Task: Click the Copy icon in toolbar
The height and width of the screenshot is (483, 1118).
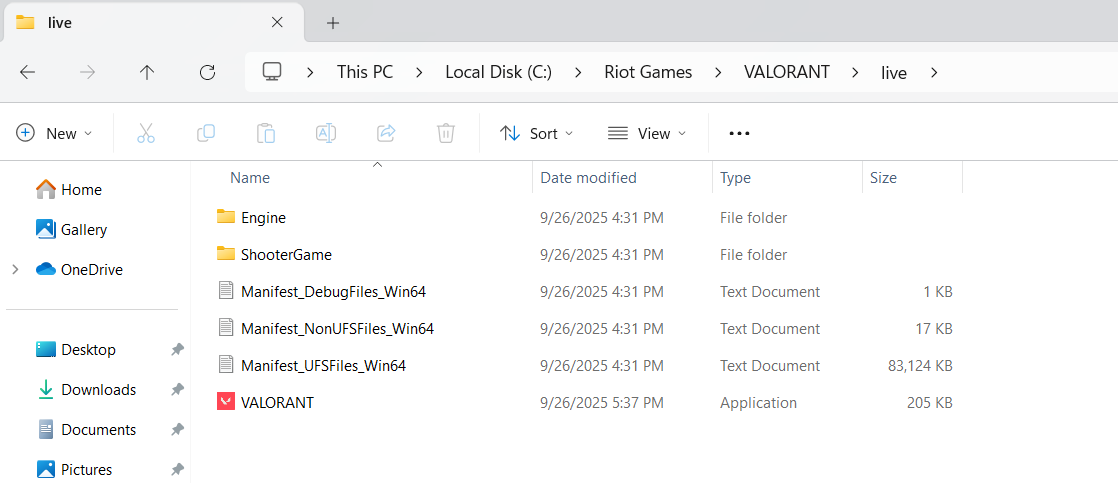Action: point(206,133)
